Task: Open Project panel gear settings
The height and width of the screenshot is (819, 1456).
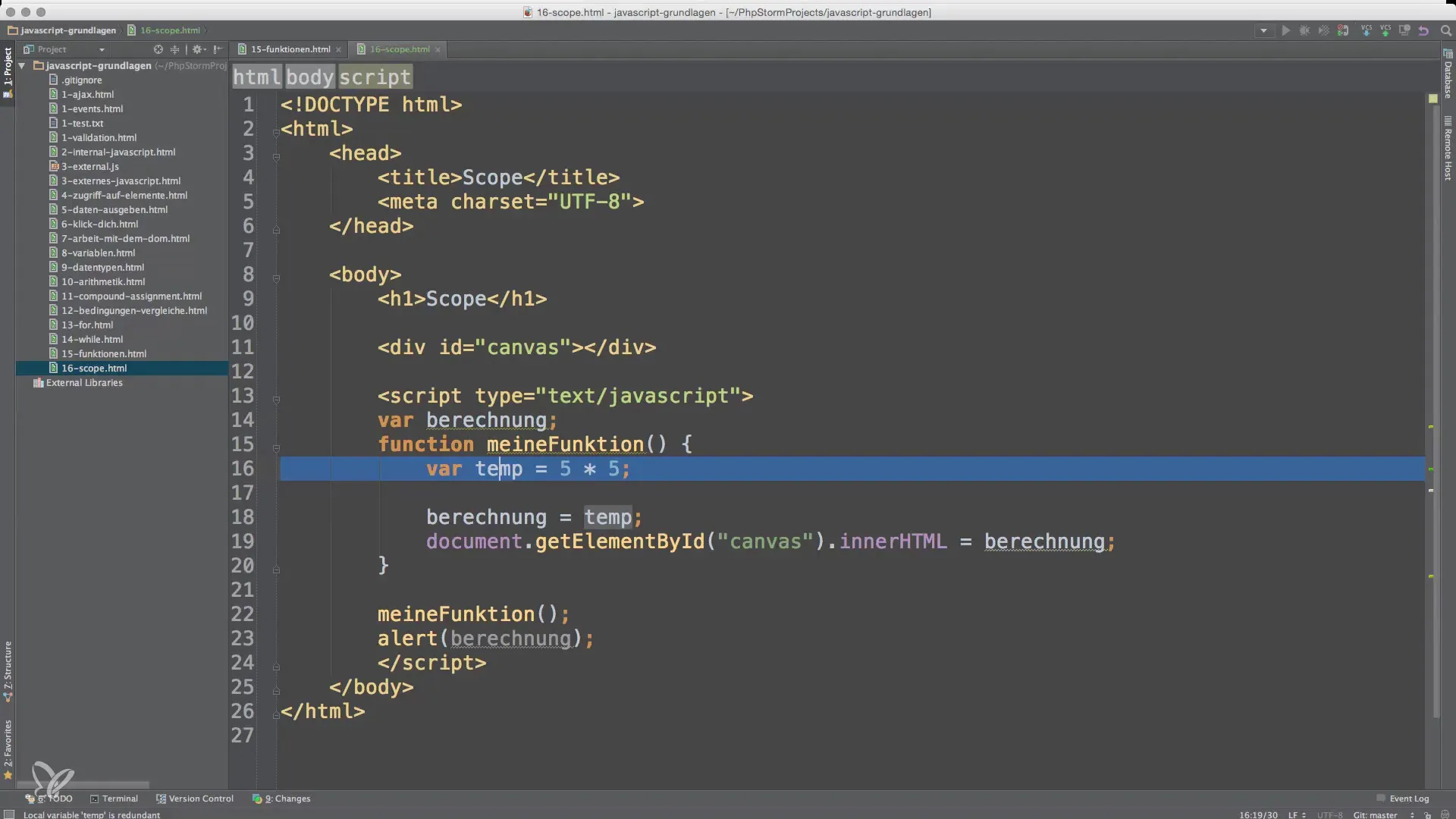Action: pos(199,49)
